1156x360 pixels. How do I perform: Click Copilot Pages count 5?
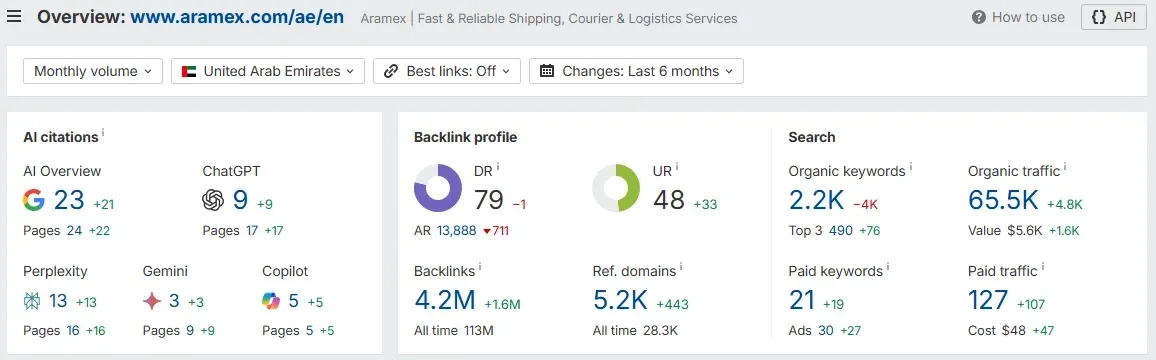pyautogui.click(x=309, y=330)
